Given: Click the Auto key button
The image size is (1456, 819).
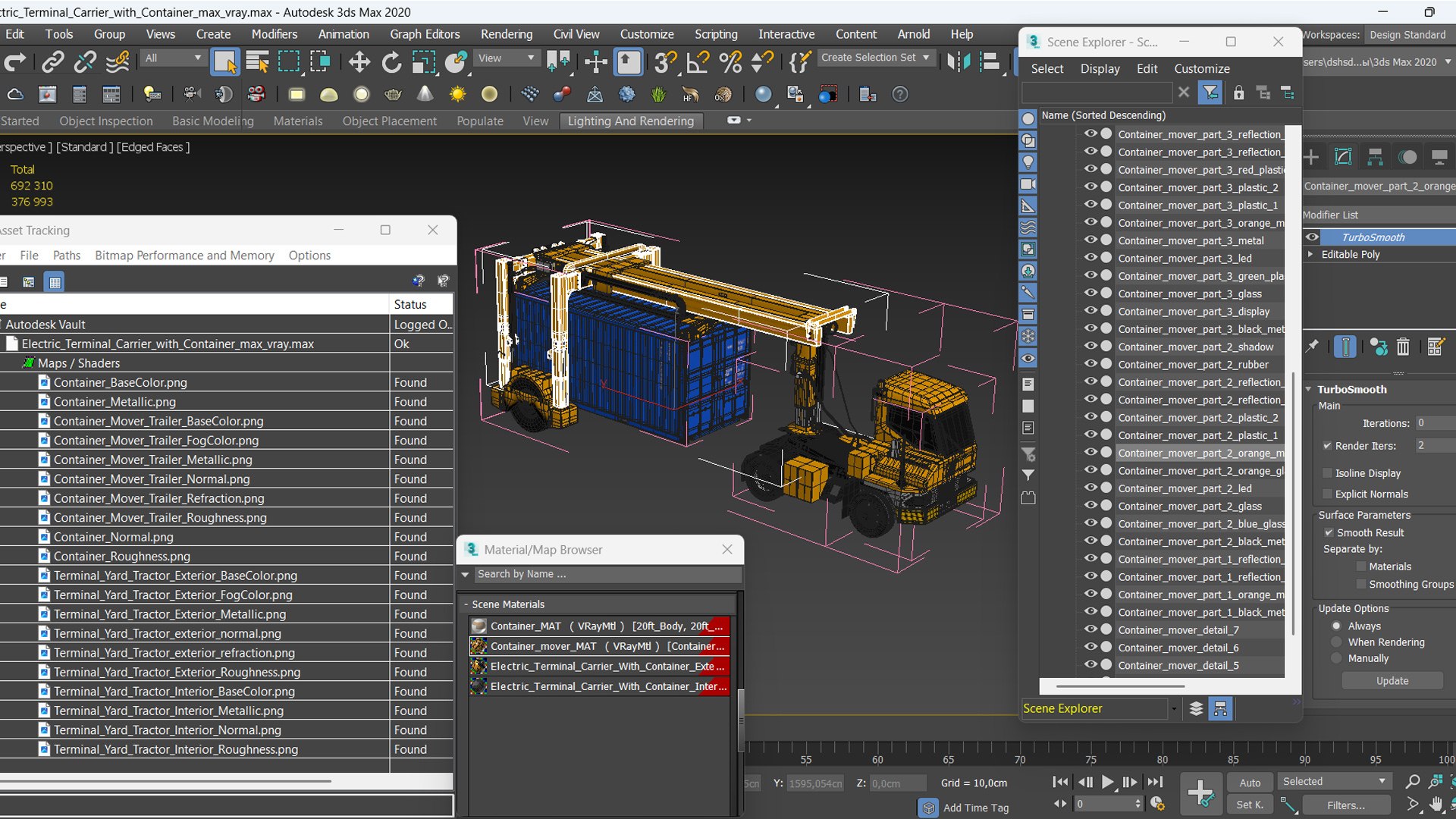Looking at the screenshot, I should click(x=1250, y=783).
